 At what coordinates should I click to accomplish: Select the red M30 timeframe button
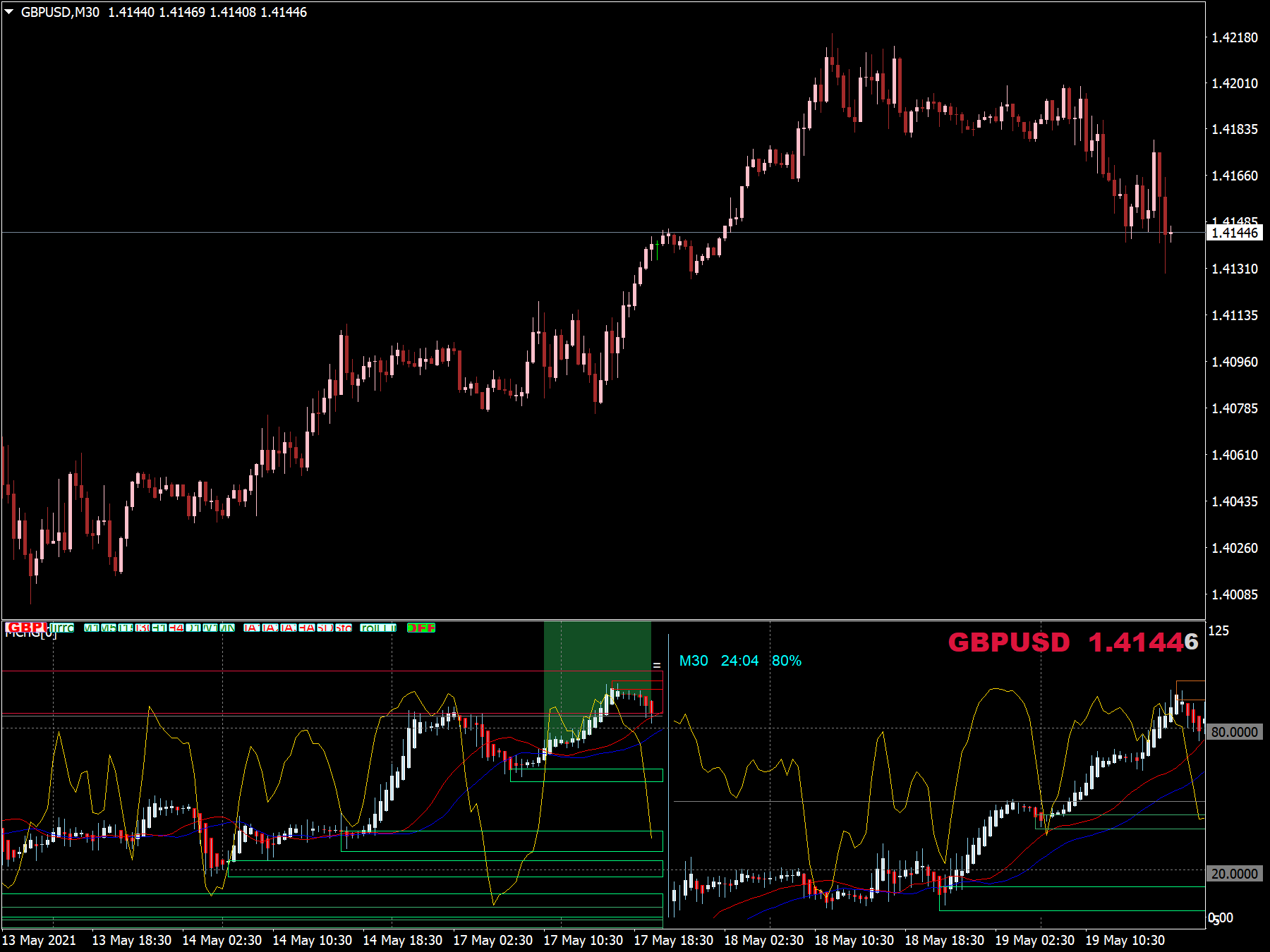click(x=143, y=628)
